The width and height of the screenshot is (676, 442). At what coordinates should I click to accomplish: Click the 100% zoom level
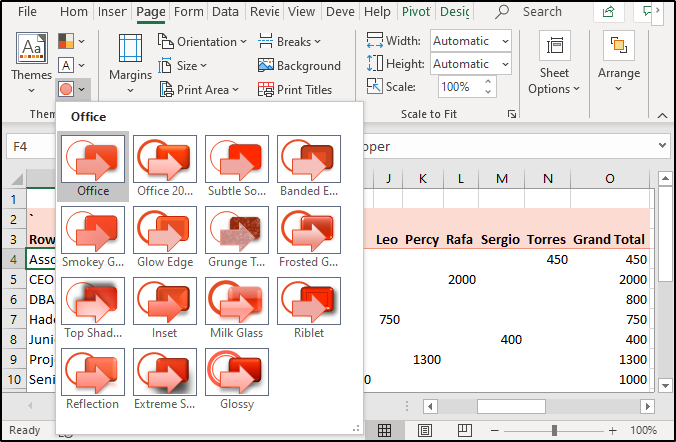(x=643, y=430)
